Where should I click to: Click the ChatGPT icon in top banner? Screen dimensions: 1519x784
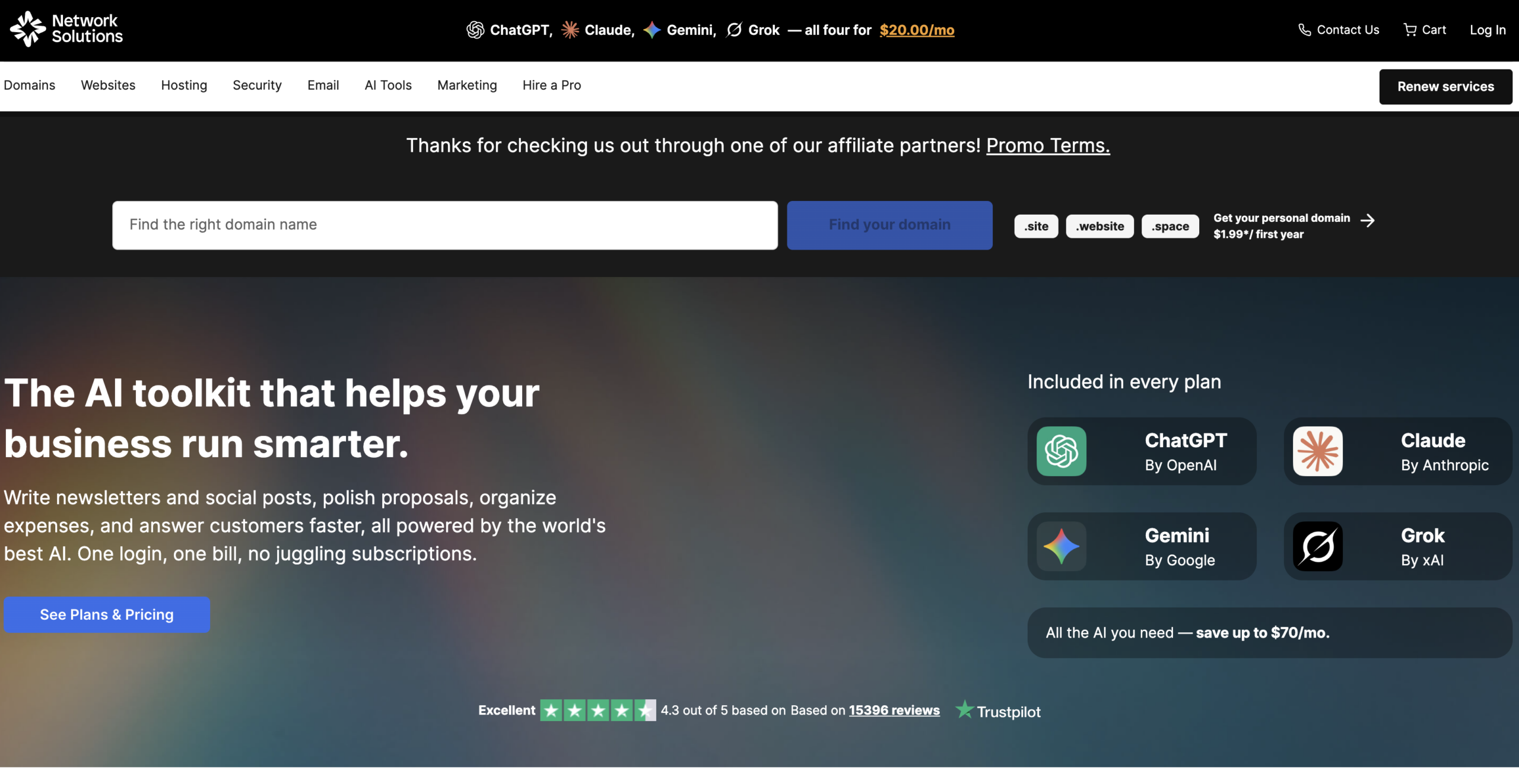(475, 30)
